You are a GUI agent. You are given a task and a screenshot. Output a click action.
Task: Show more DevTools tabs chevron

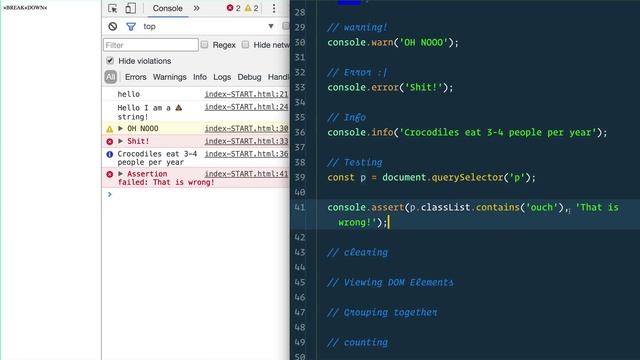tap(197, 8)
